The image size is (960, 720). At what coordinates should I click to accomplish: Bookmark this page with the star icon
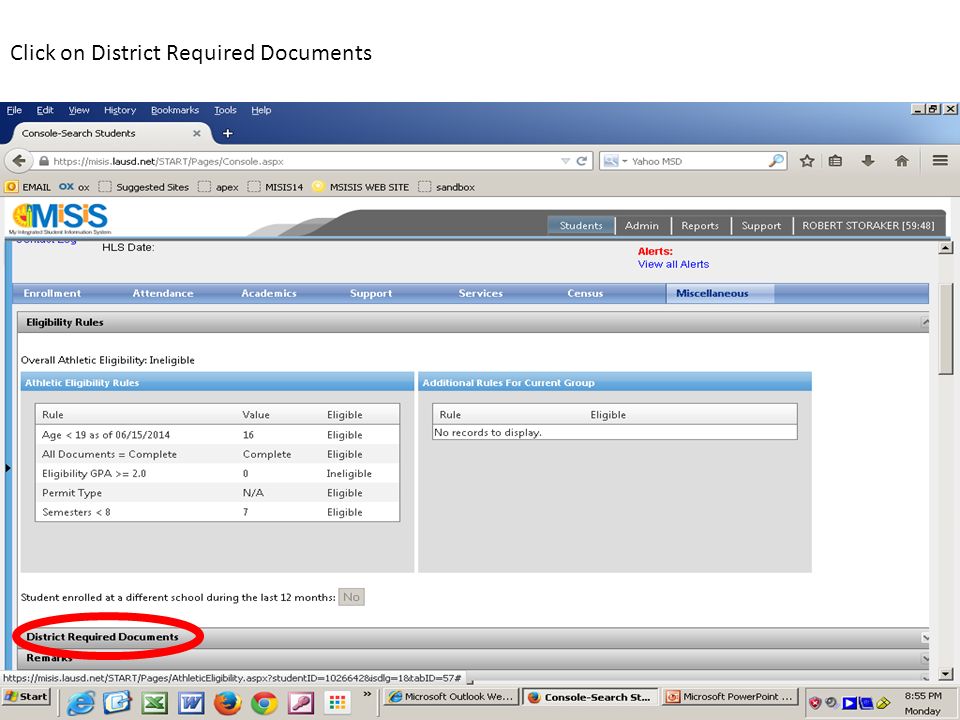pyautogui.click(x=807, y=161)
